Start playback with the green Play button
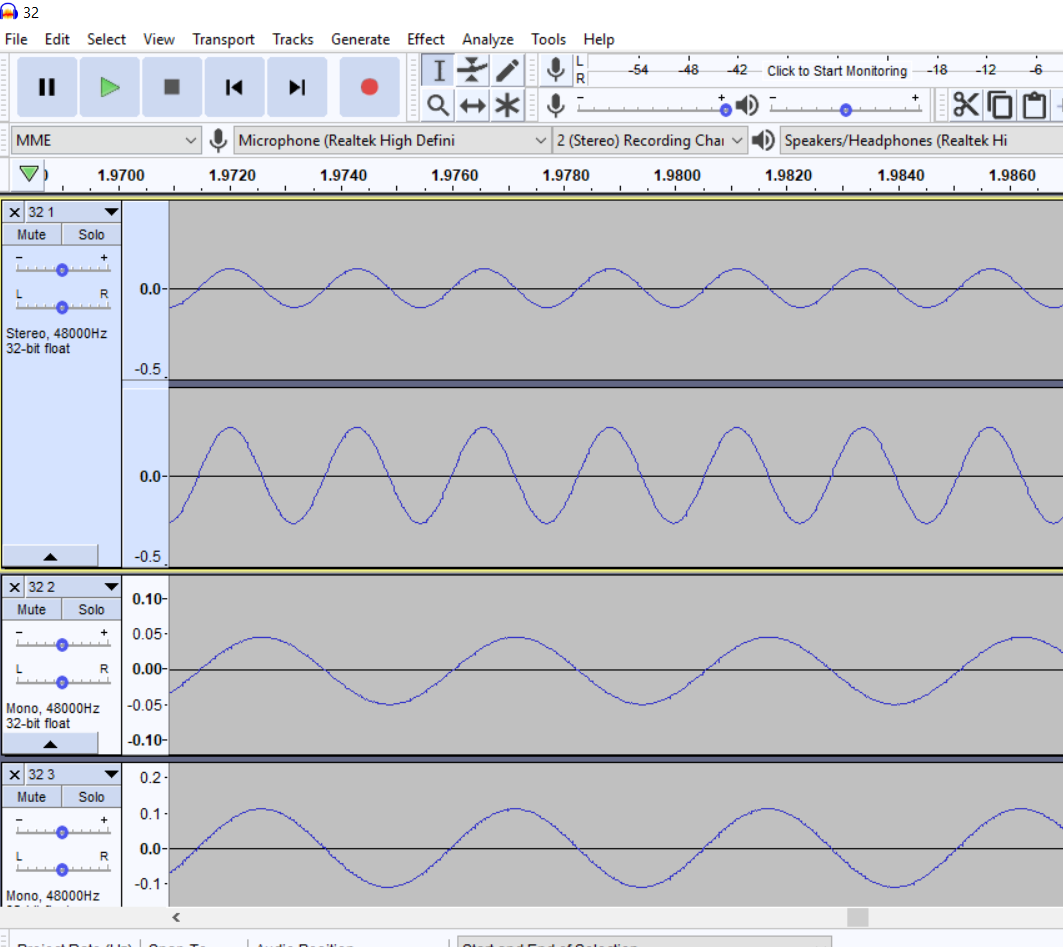The width and height of the screenshot is (1063, 947). click(109, 87)
